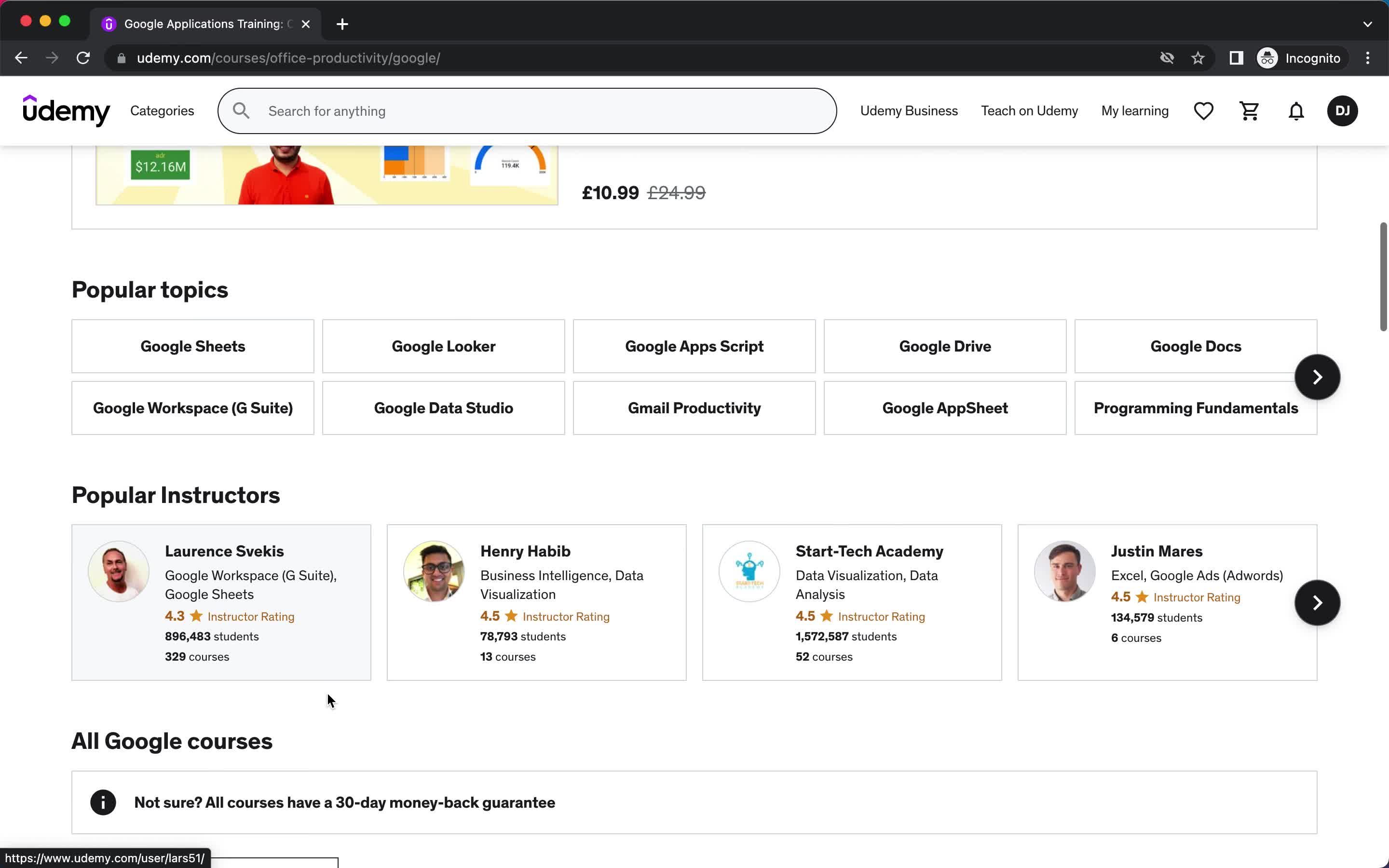Open the Incognito profile indicator

1299,58
